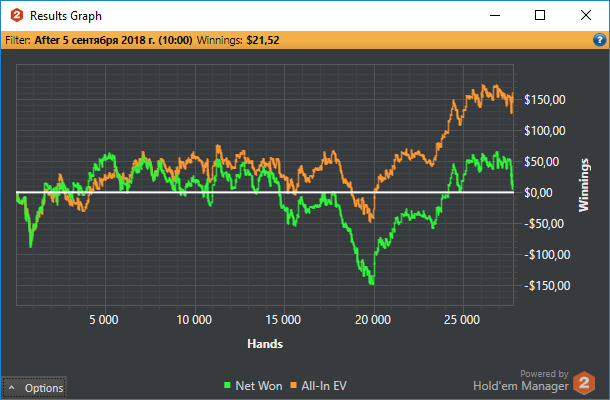610x400 pixels.
Task: Click the green Net Won legend swatch
Action: [227, 385]
